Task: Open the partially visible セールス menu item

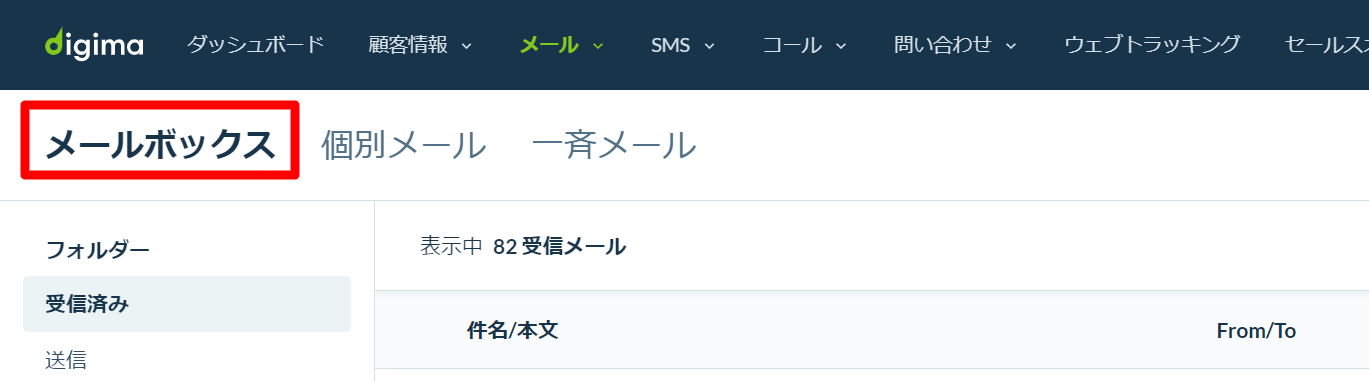Action: 1326,44
